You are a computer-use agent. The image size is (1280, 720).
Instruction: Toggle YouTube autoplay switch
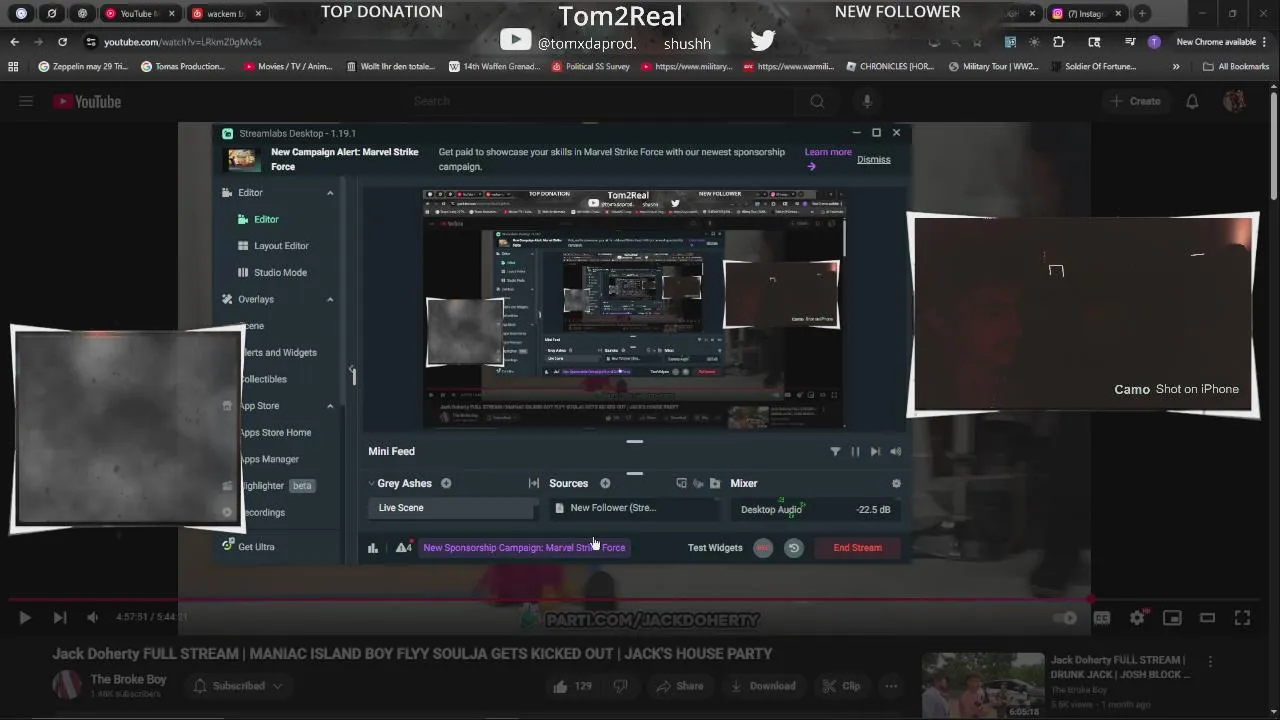[1067, 618]
